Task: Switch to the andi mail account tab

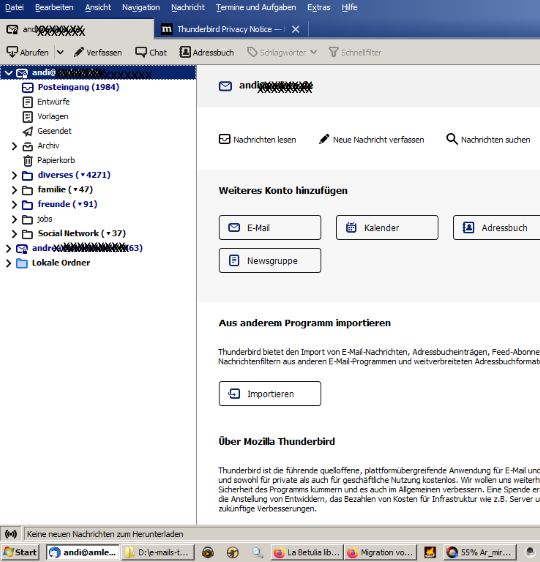Action: click(x=77, y=29)
